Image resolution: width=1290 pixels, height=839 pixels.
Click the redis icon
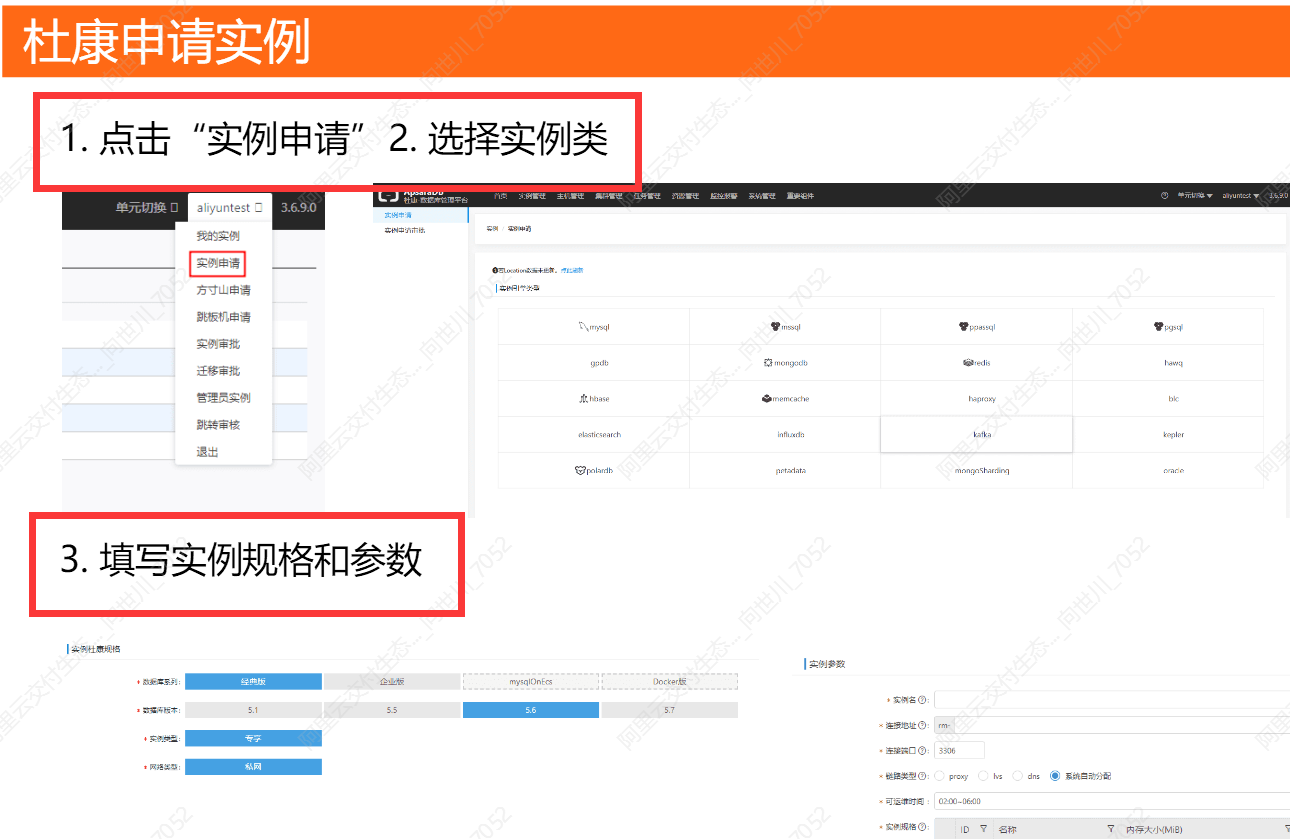pos(968,362)
